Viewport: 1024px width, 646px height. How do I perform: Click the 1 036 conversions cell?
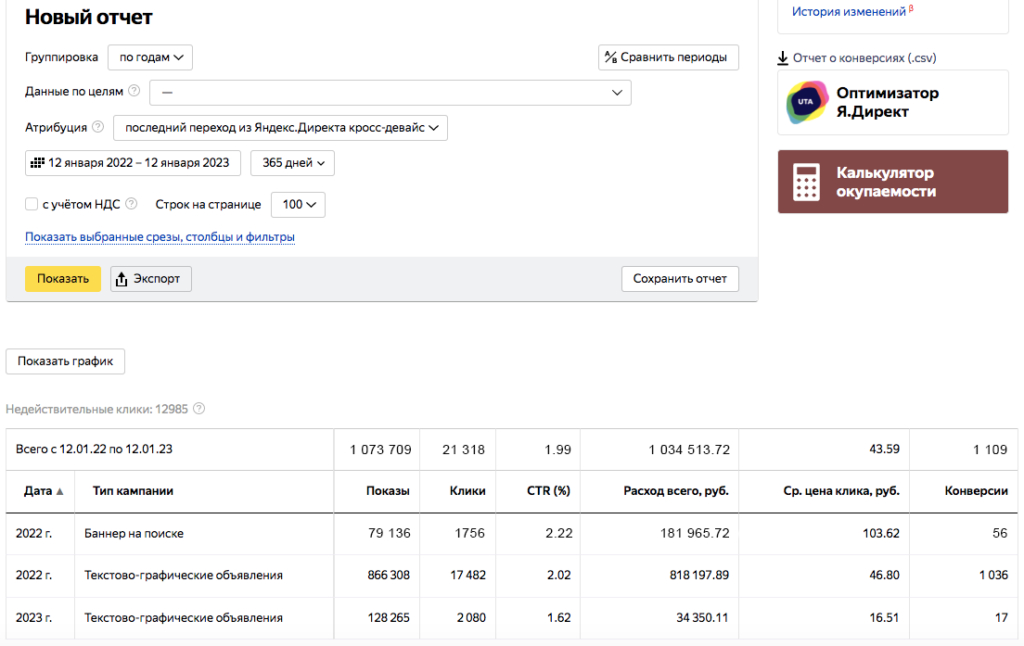point(993,575)
